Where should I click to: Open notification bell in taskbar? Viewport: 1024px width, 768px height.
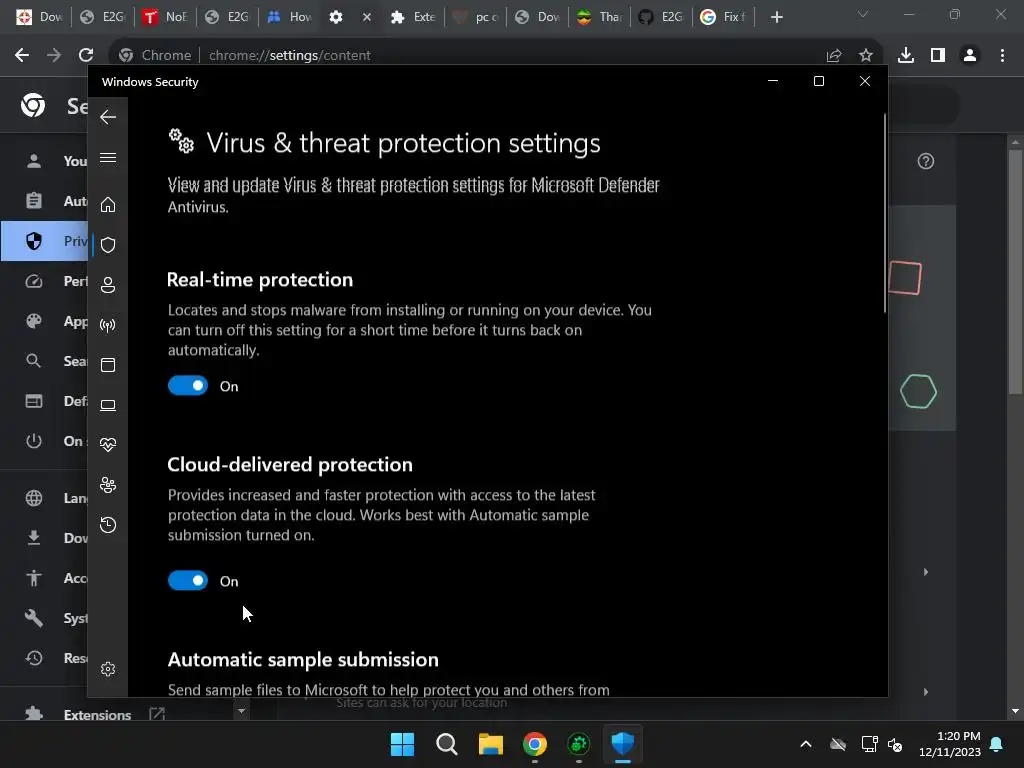click(x=997, y=744)
